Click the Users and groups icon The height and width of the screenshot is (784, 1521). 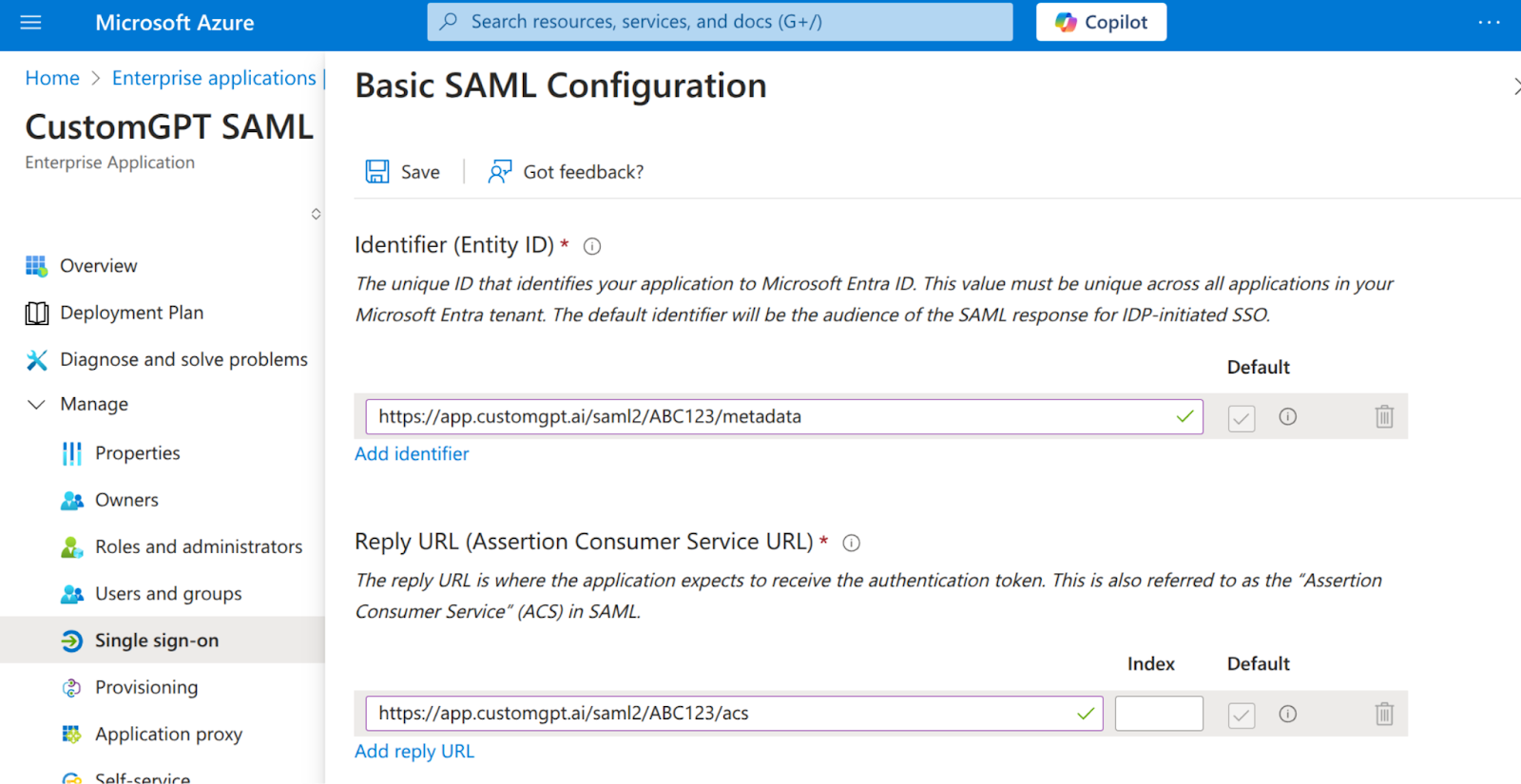72,594
